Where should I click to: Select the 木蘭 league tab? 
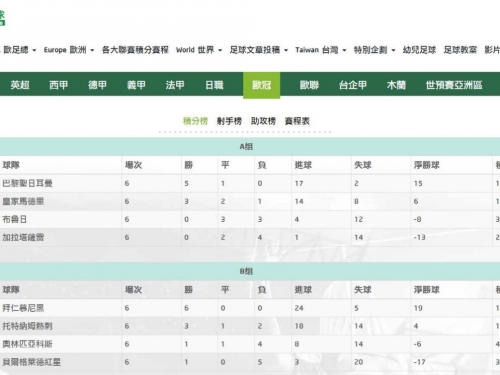[396, 85]
